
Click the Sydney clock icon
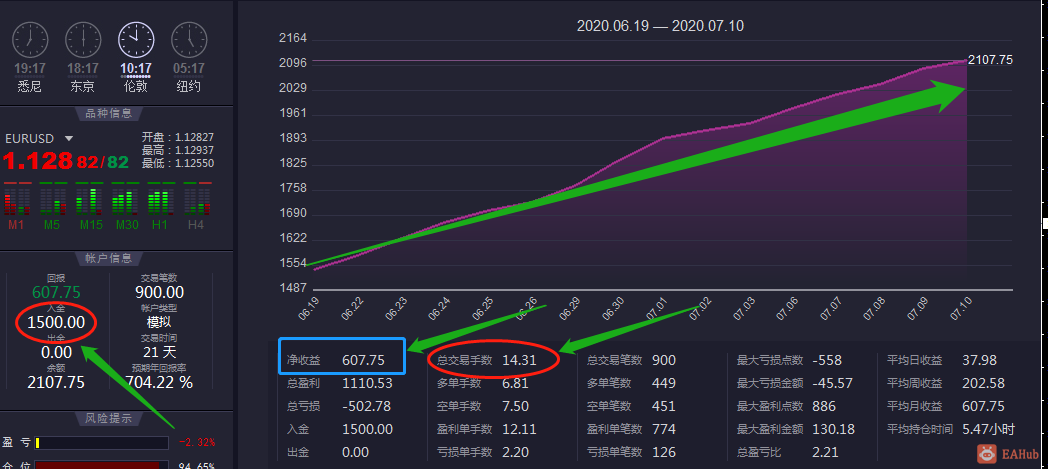(x=30, y=39)
